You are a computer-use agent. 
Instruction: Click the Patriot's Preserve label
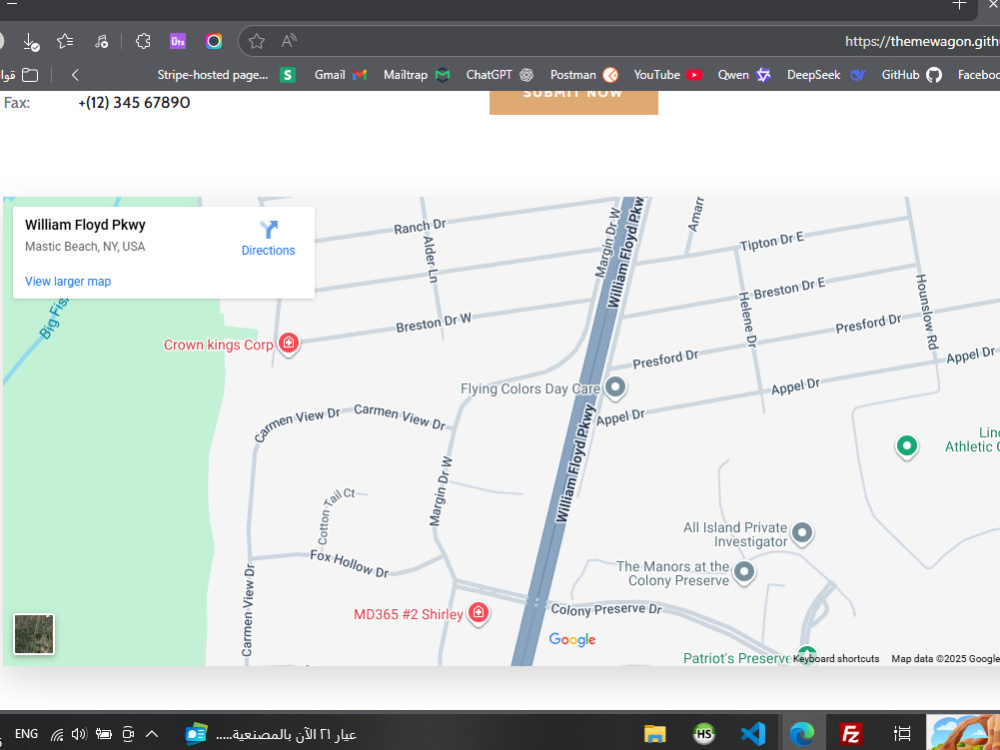[736, 658]
